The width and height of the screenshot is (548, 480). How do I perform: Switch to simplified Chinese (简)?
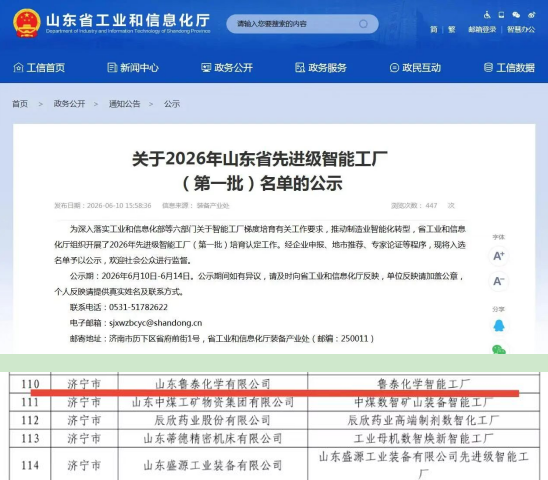pos(434,30)
